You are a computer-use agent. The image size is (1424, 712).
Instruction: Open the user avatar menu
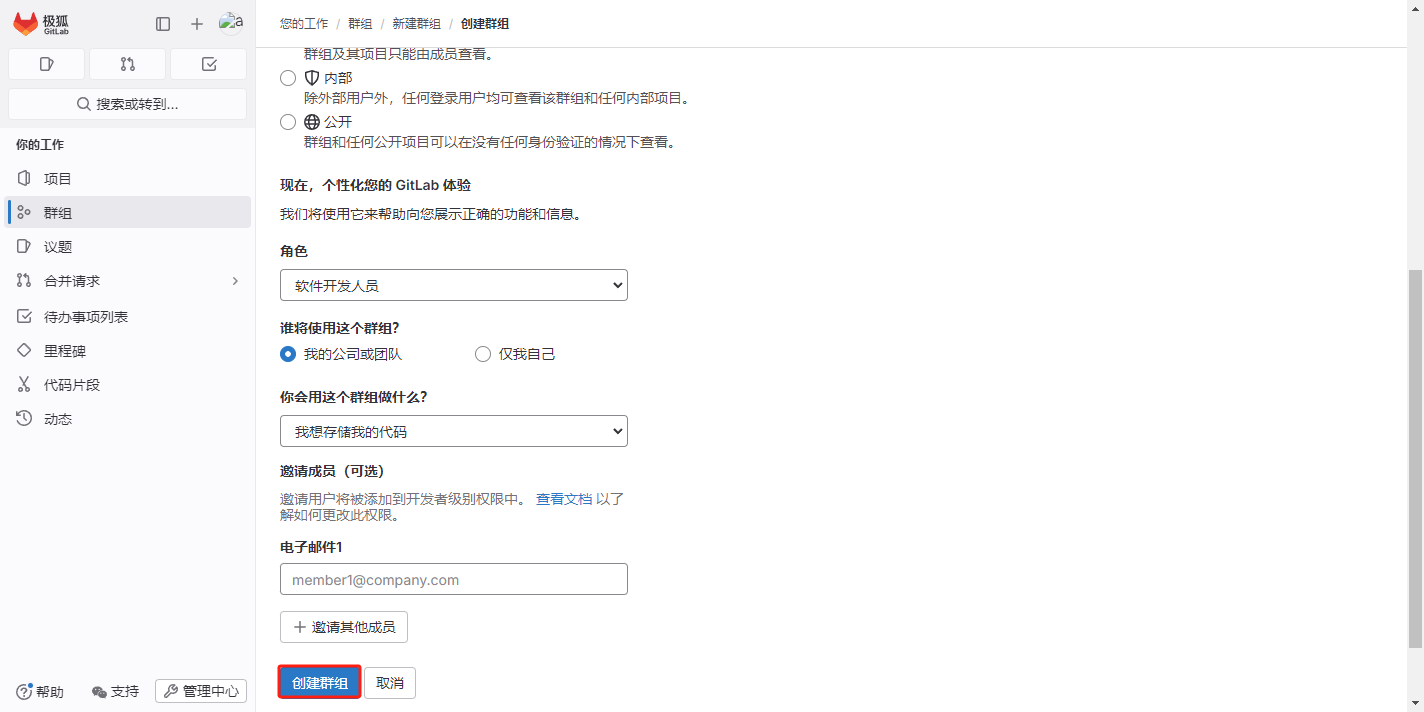point(231,23)
